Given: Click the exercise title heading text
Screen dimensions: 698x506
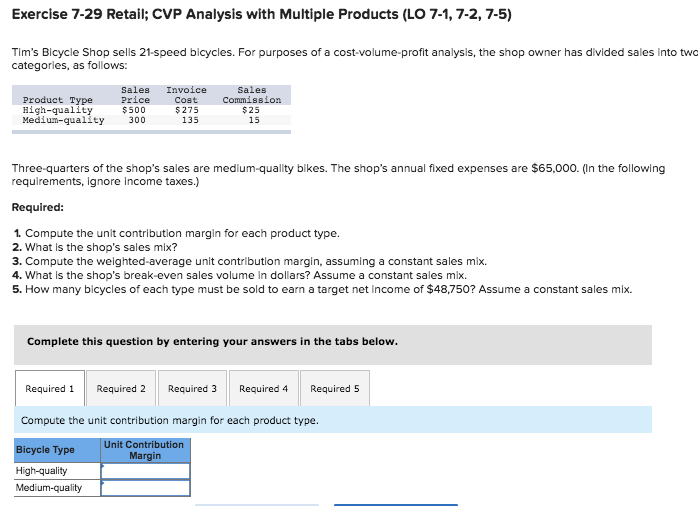Looking at the screenshot, I should pos(262,14).
